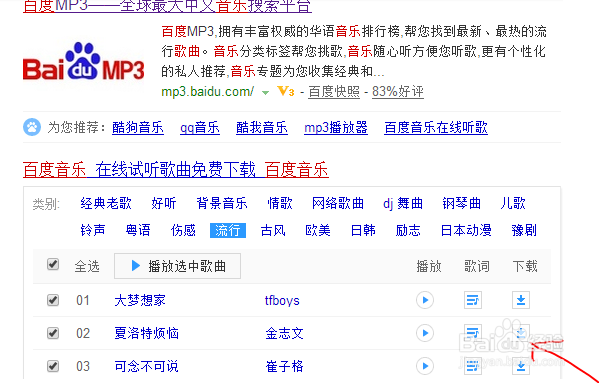Select the 励志 category
This screenshot has height=383, width=599.
(x=408, y=230)
